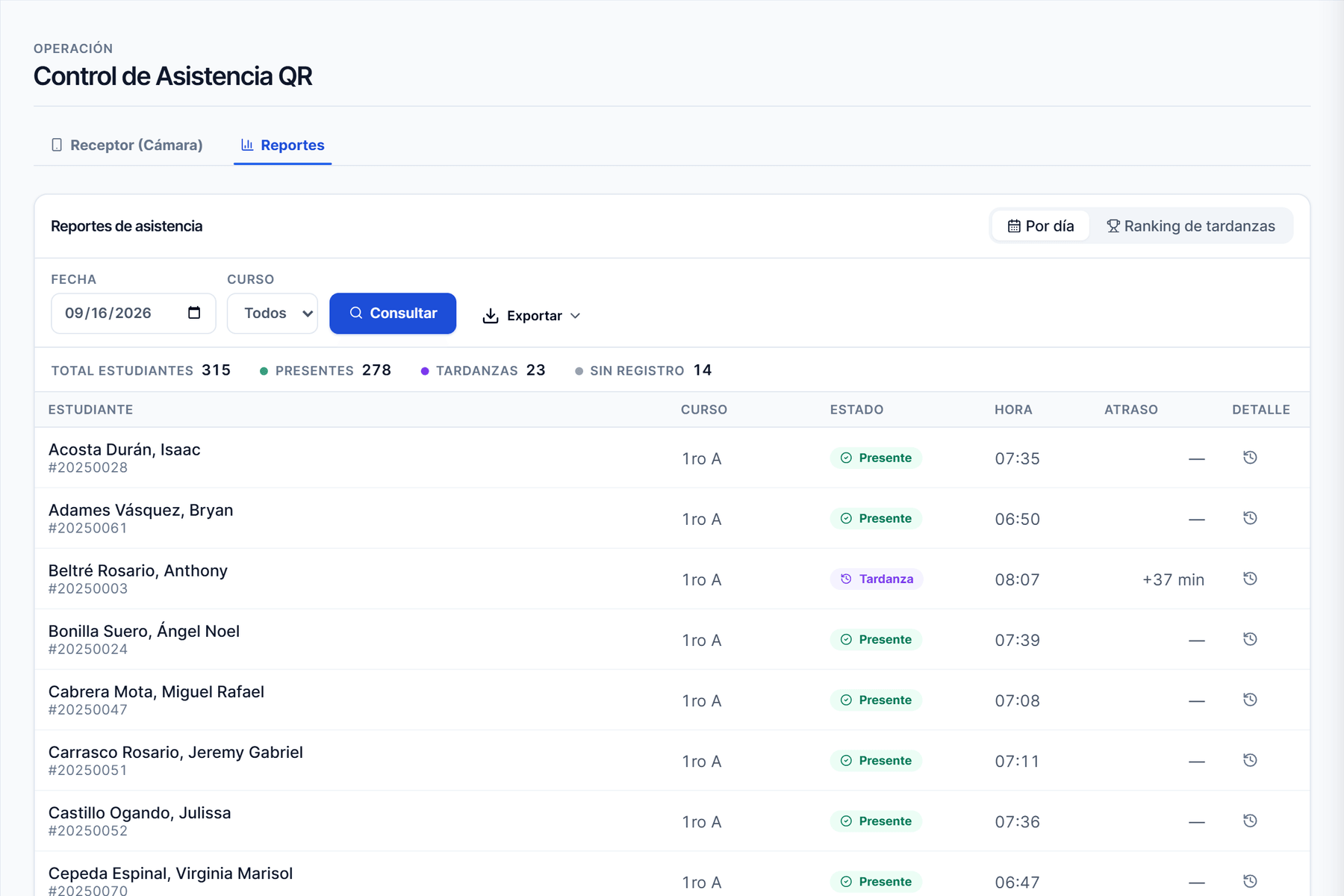Switch to Receptor (Cámara) tab
This screenshot has width=1344, height=896.
click(x=127, y=145)
